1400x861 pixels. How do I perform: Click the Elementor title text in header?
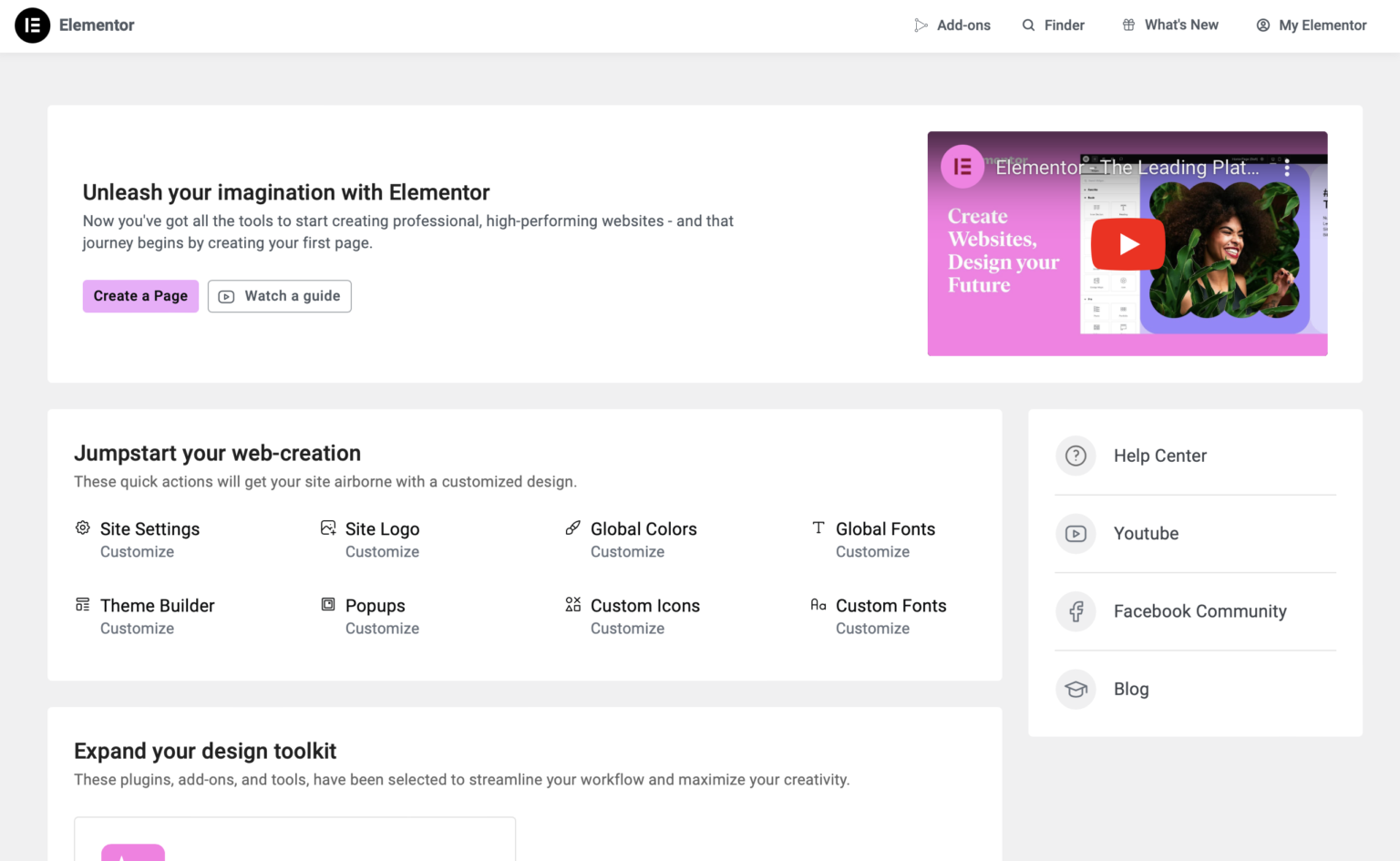(97, 26)
